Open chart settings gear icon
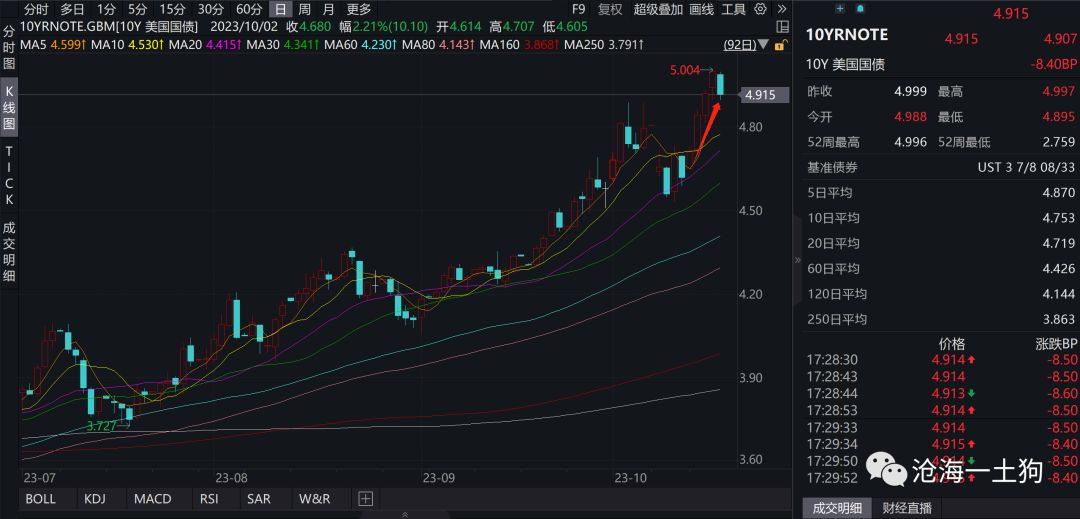 pyautogui.click(x=760, y=9)
